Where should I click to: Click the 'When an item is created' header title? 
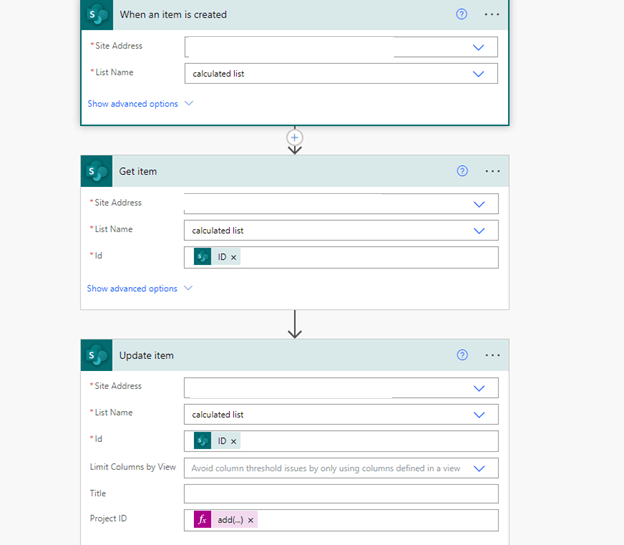point(173,15)
